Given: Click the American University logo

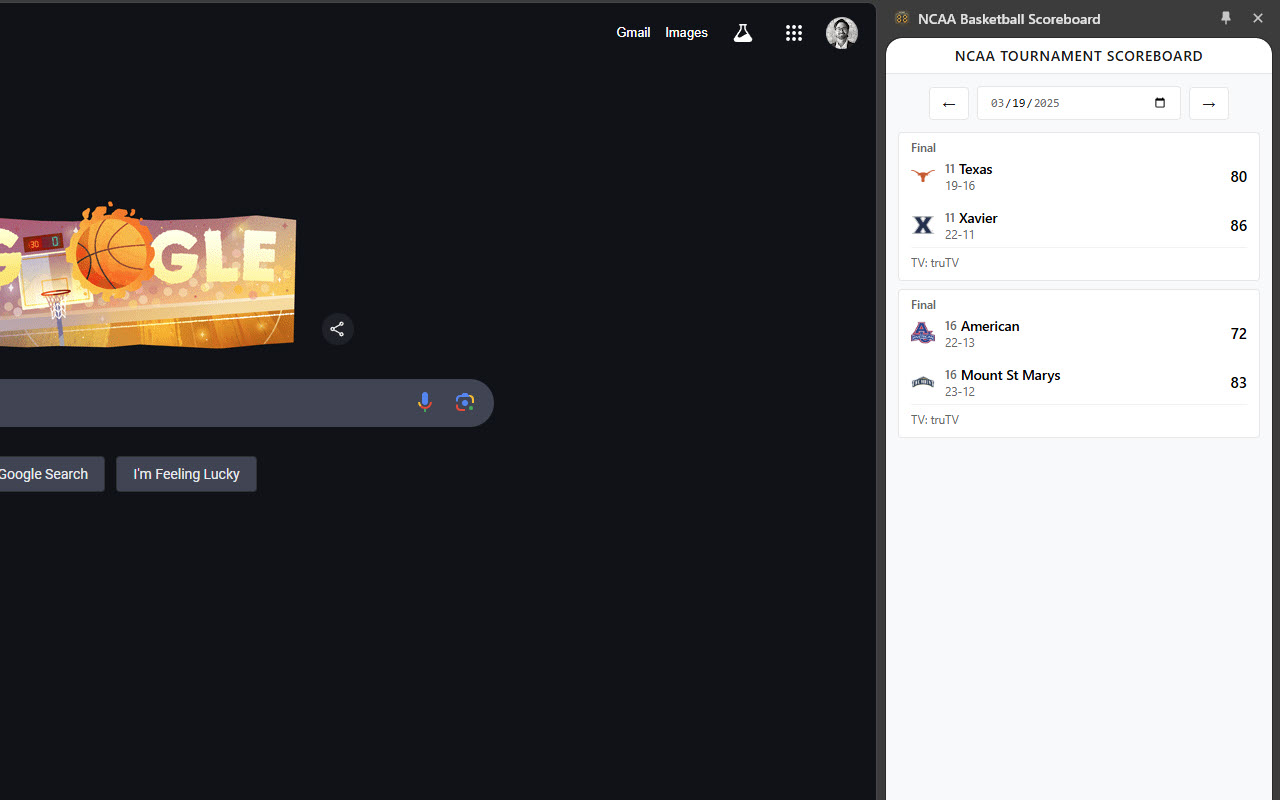Looking at the screenshot, I should click(x=923, y=333).
